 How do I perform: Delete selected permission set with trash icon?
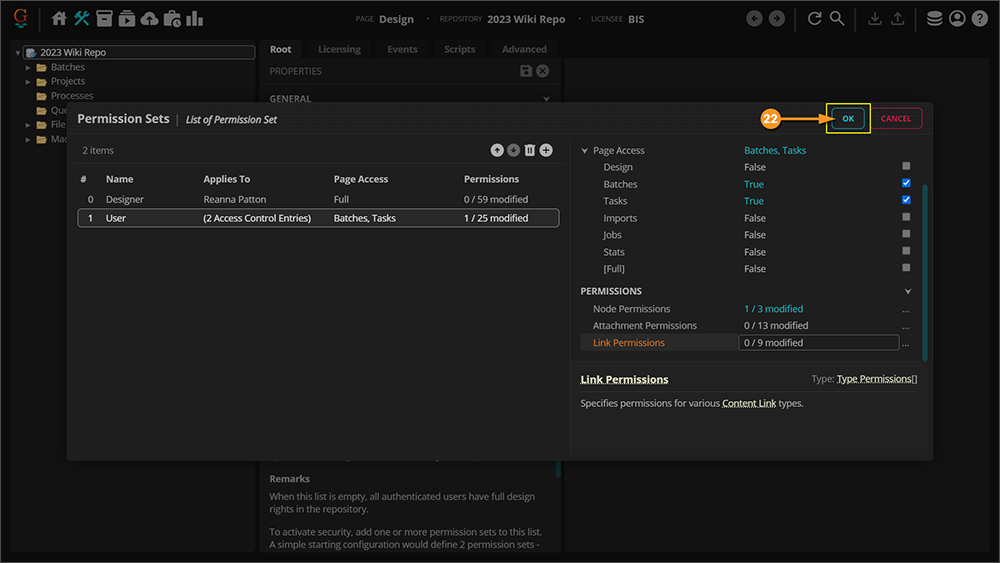tap(530, 150)
